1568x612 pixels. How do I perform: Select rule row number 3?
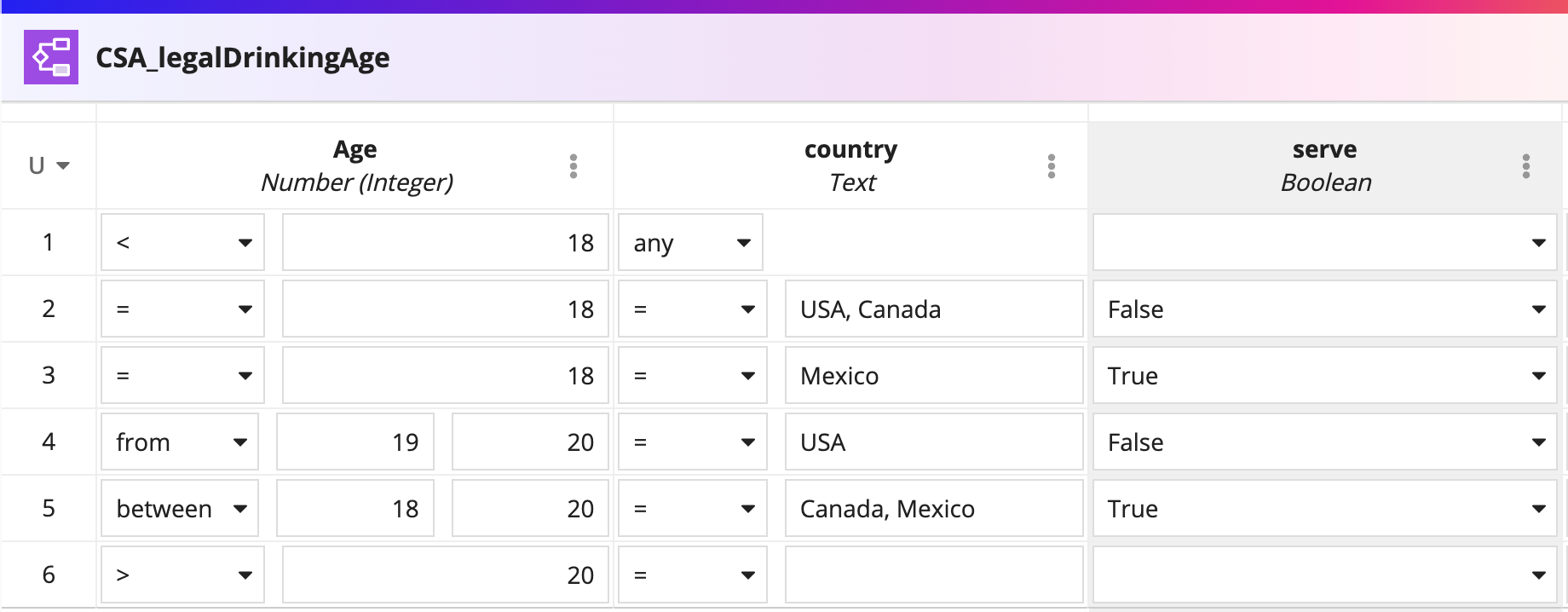pyautogui.click(x=49, y=376)
